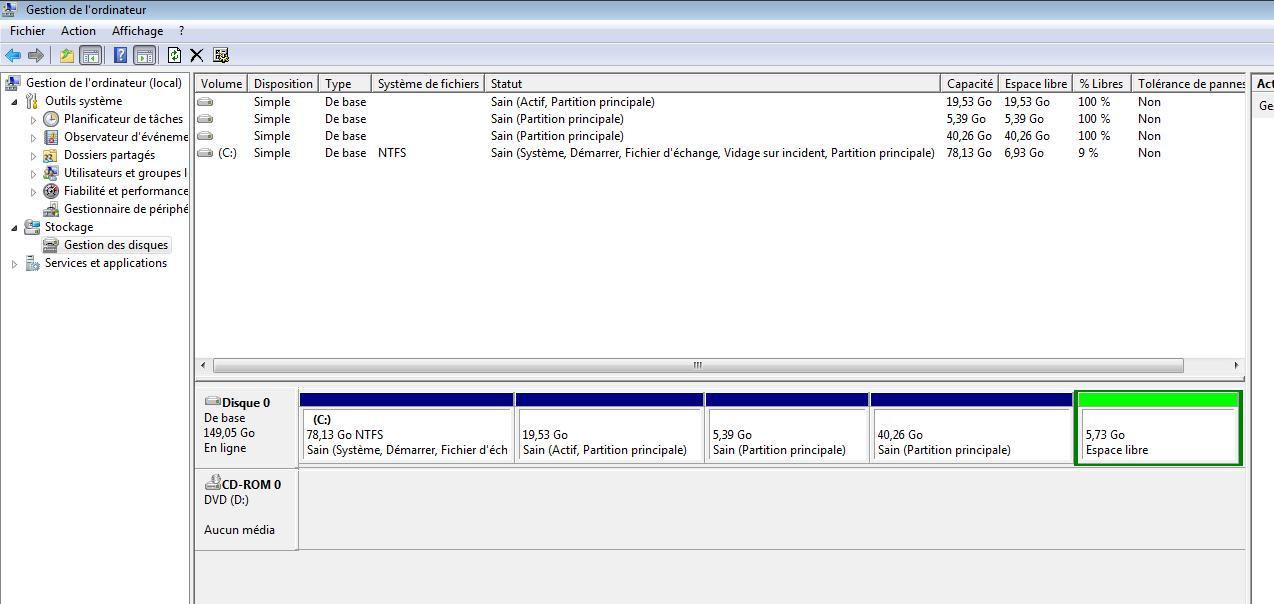The width and height of the screenshot is (1274, 604).
Task: Open the ? help menu
Action: [x=181, y=31]
